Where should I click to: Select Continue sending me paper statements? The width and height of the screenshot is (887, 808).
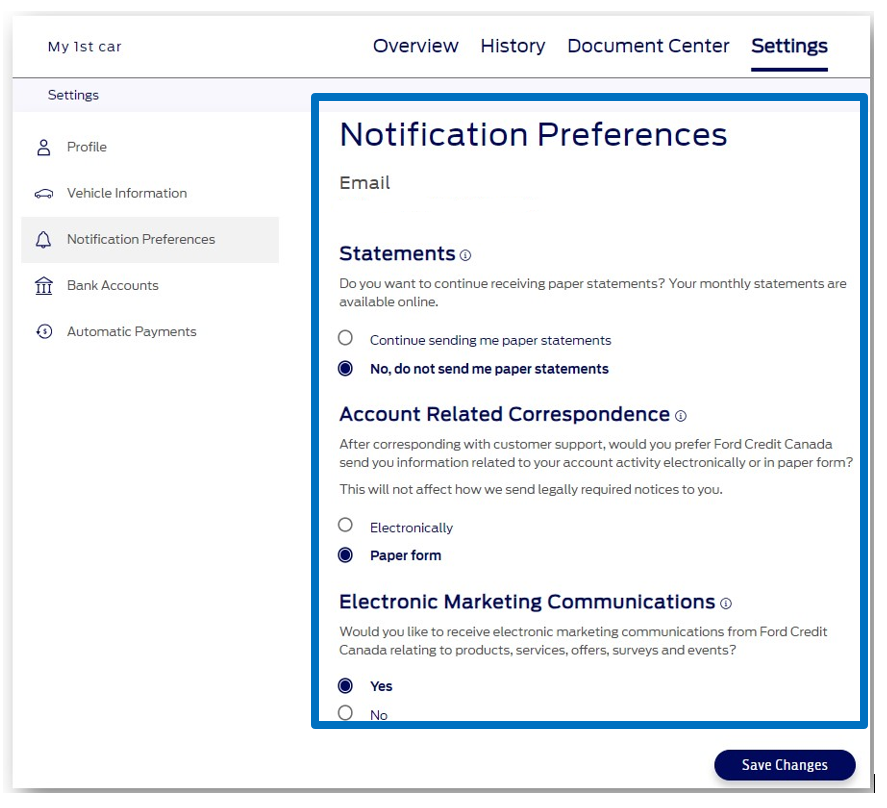click(x=345, y=338)
